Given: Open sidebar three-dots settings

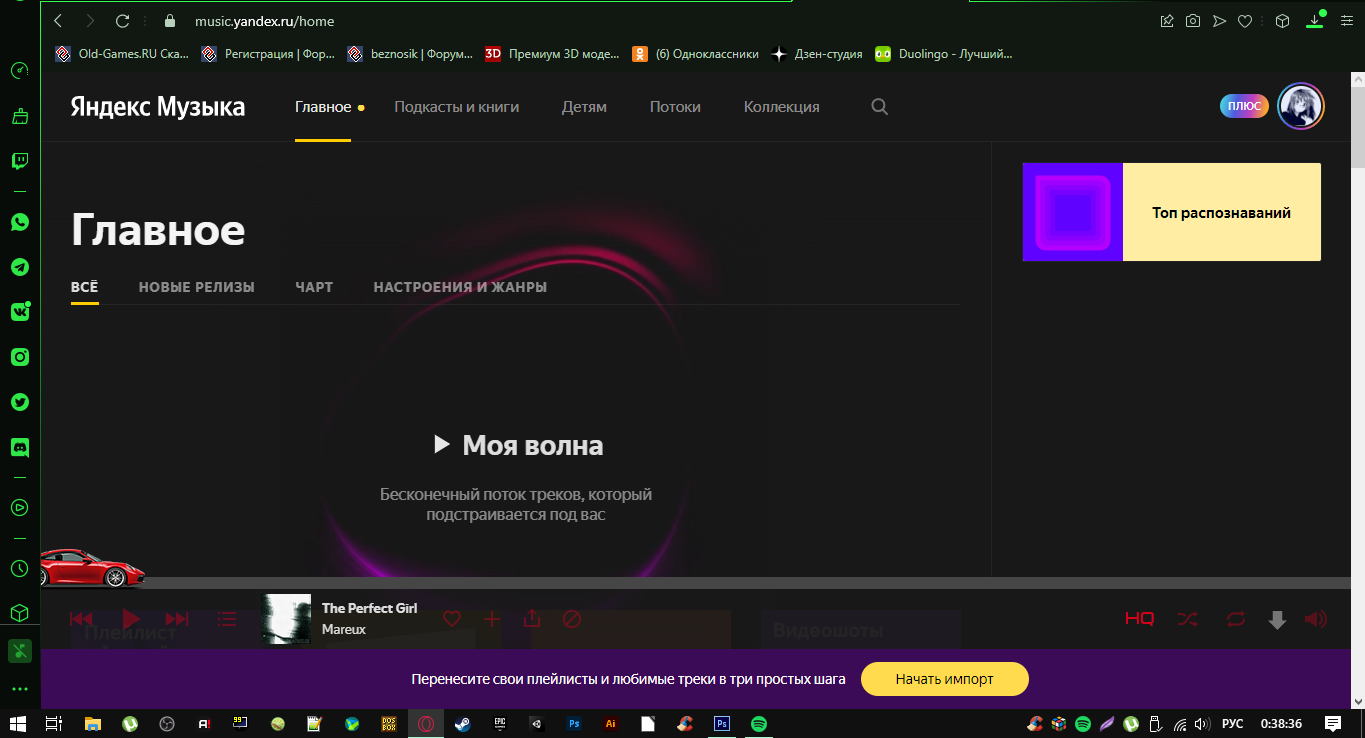Looking at the screenshot, I should [x=20, y=689].
